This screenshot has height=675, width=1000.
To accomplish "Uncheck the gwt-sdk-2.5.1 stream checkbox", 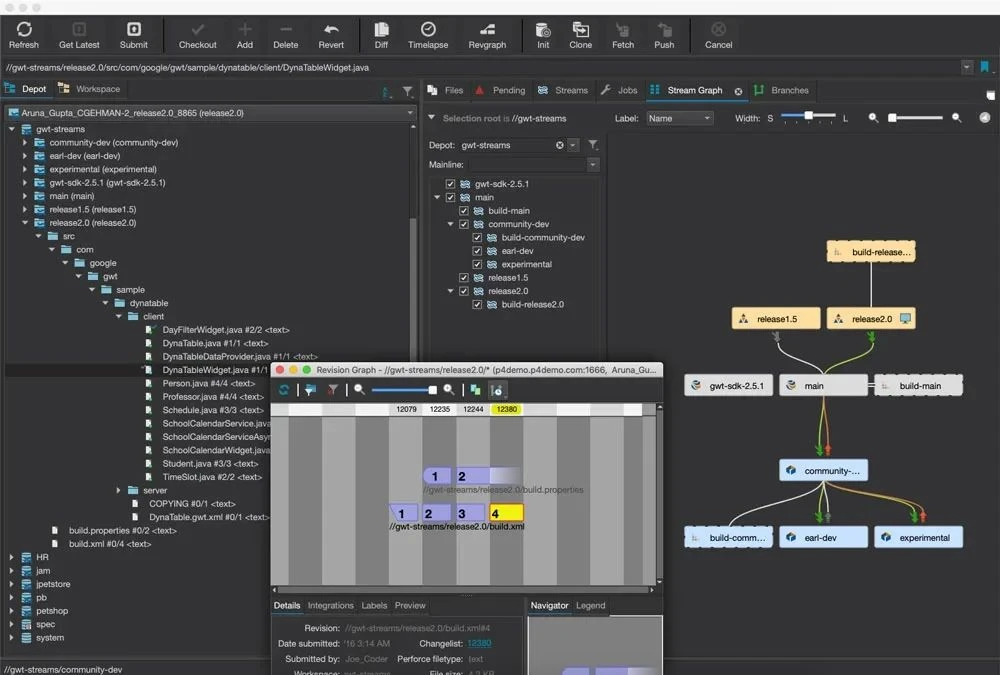I will tap(450, 184).
